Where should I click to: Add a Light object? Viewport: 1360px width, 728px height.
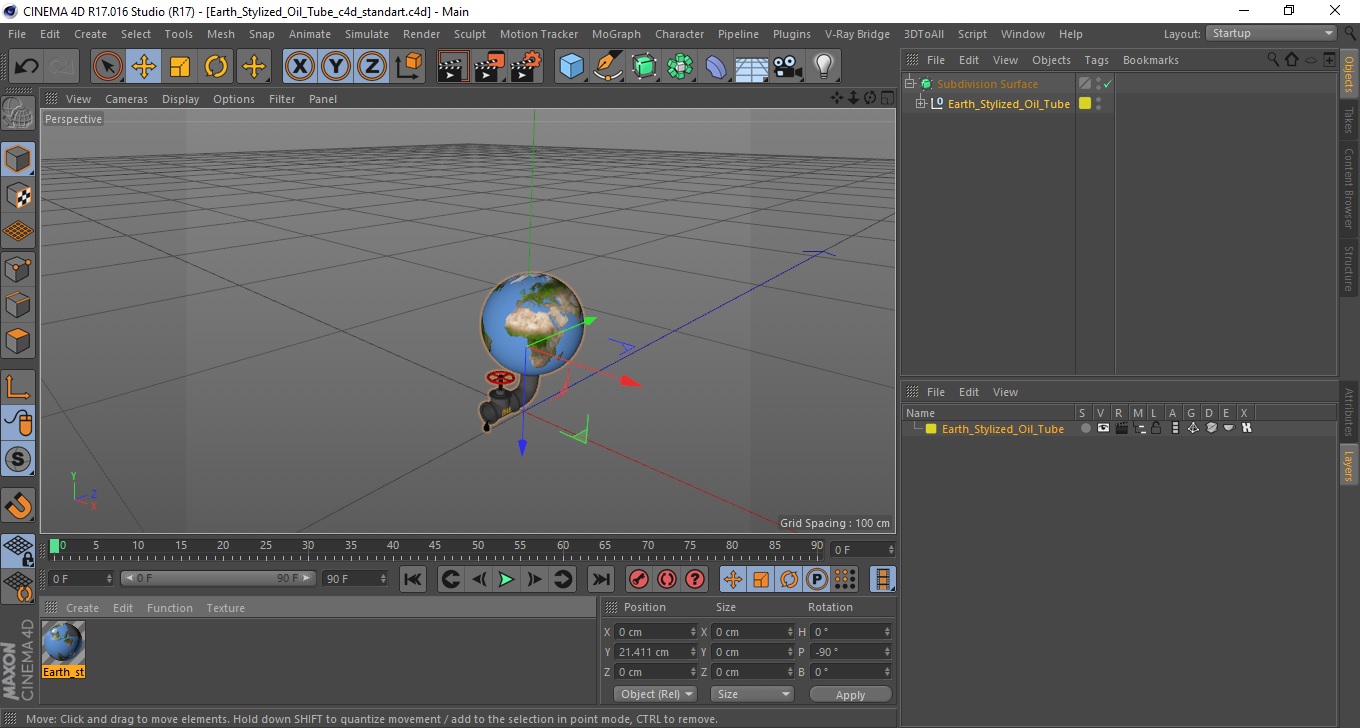click(824, 67)
